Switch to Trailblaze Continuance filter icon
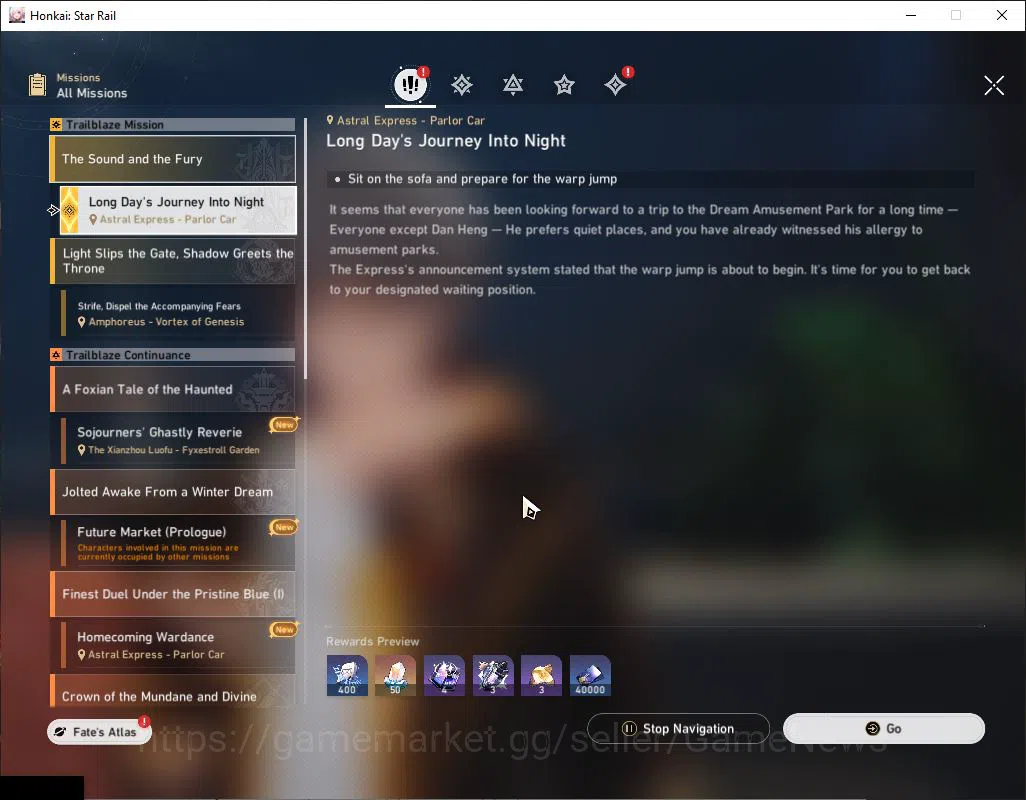Image resolution: width=1026 pixels, height=800 pixels. coord(513,85)
